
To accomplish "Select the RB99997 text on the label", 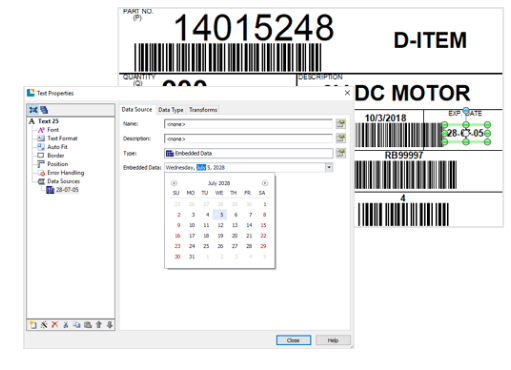I will [x=404, y=155].
